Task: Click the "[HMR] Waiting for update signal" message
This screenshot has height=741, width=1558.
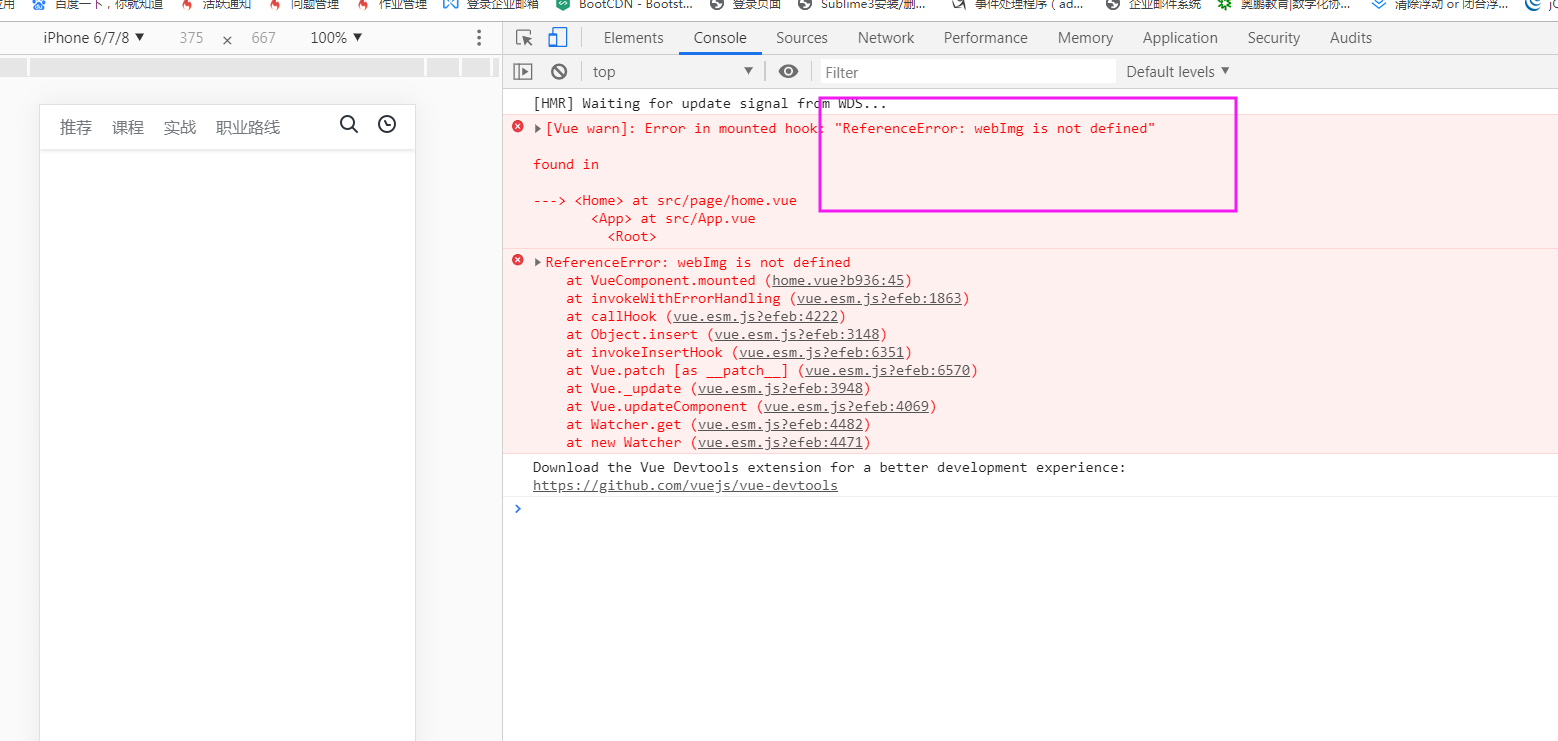Action: pyautogui.click(x=710, y=103)
